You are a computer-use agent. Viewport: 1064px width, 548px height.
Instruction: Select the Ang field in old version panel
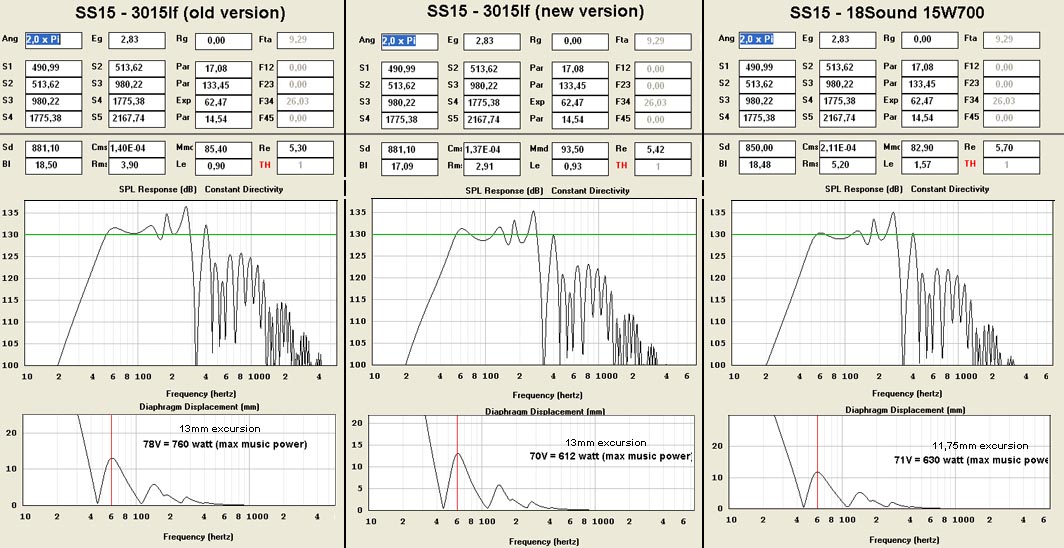click(x=54, y=41)
